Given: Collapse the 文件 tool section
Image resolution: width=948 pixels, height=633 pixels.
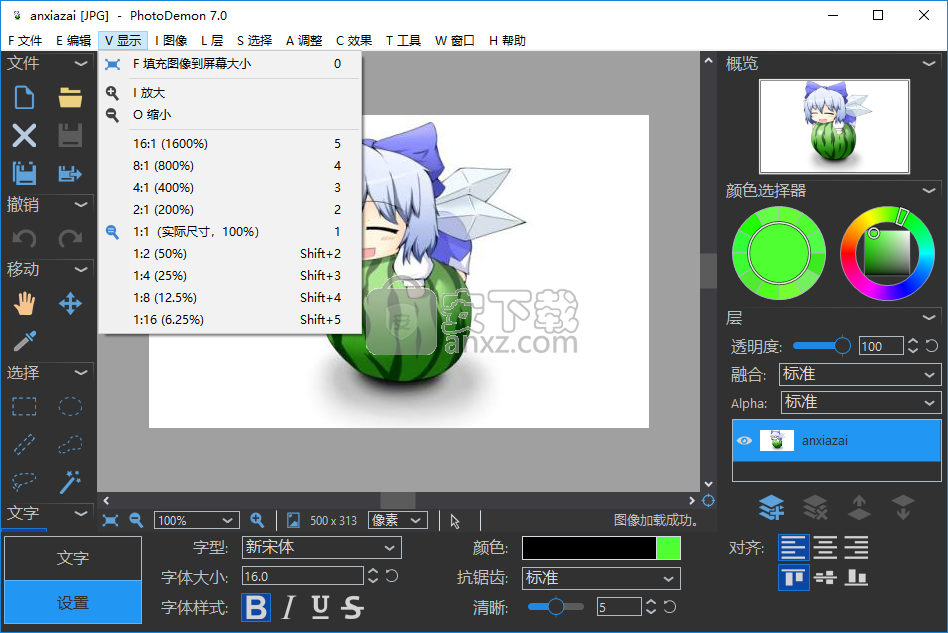Looking at the screenshot, I should (x=80, y=63).
